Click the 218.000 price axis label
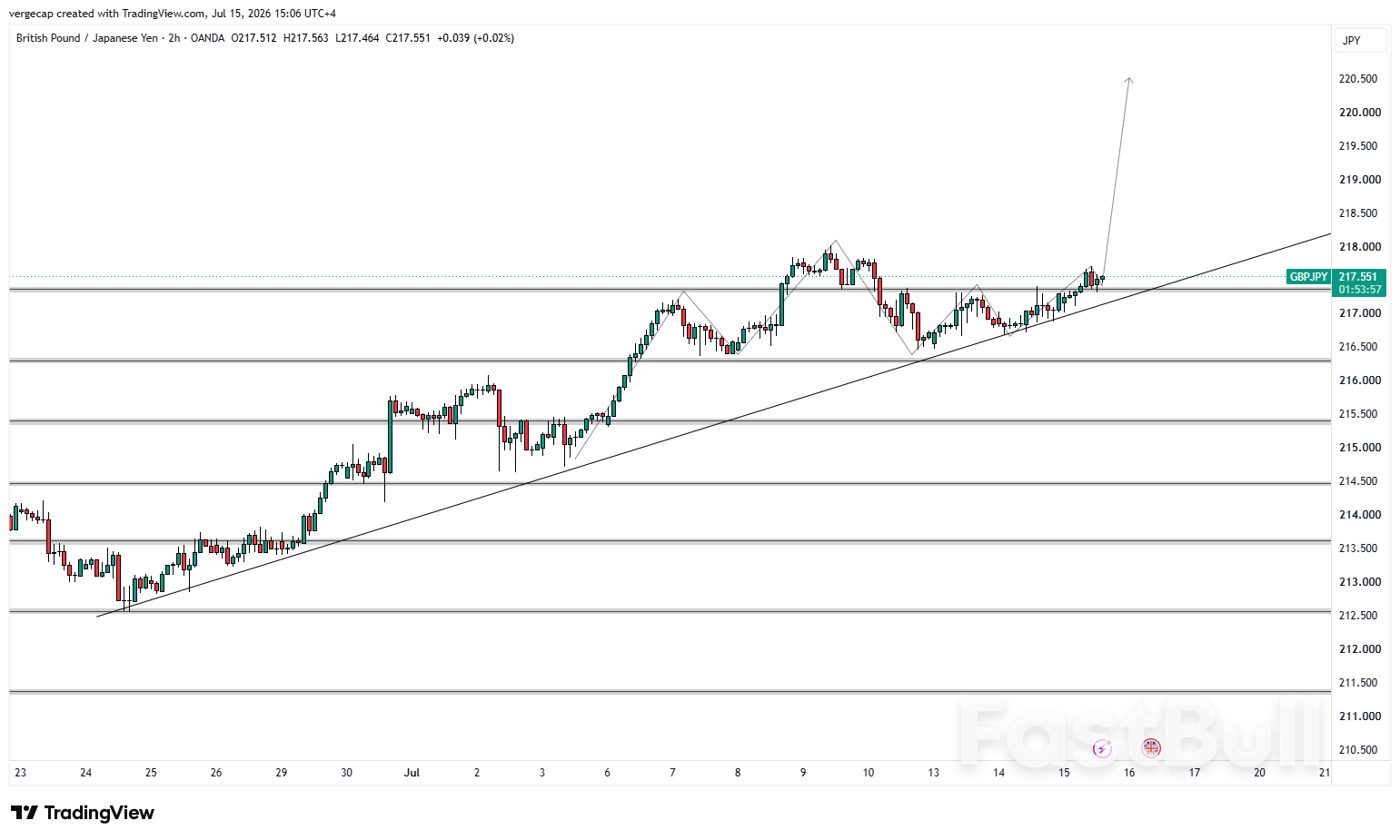Viewport: 1400px width, 840px height. point(1360,247)
